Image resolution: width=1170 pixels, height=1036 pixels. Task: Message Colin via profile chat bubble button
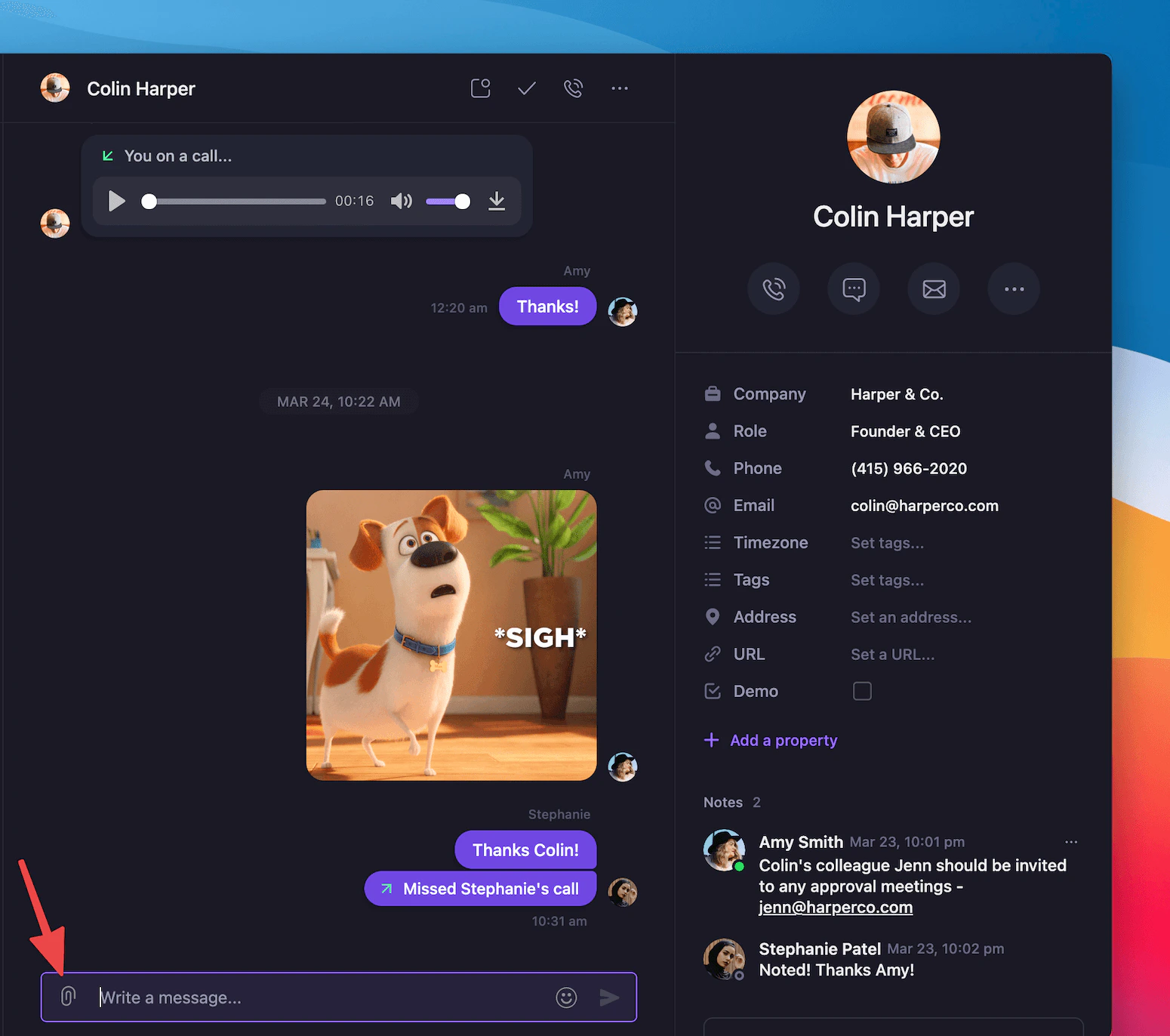(854, 288)
